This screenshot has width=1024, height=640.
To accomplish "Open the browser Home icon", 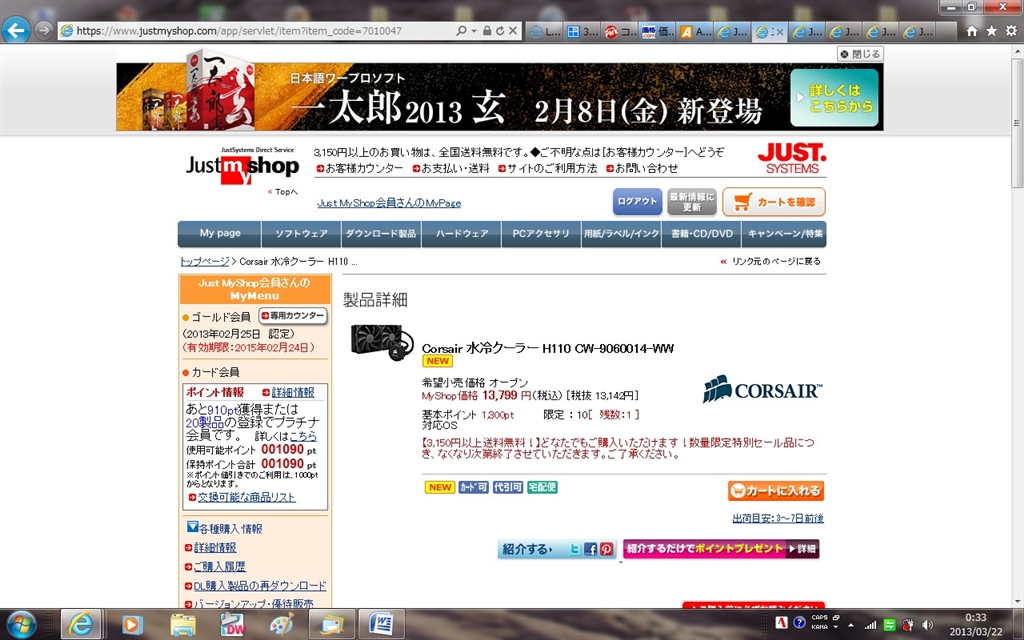I will click(x=972, y=31).
